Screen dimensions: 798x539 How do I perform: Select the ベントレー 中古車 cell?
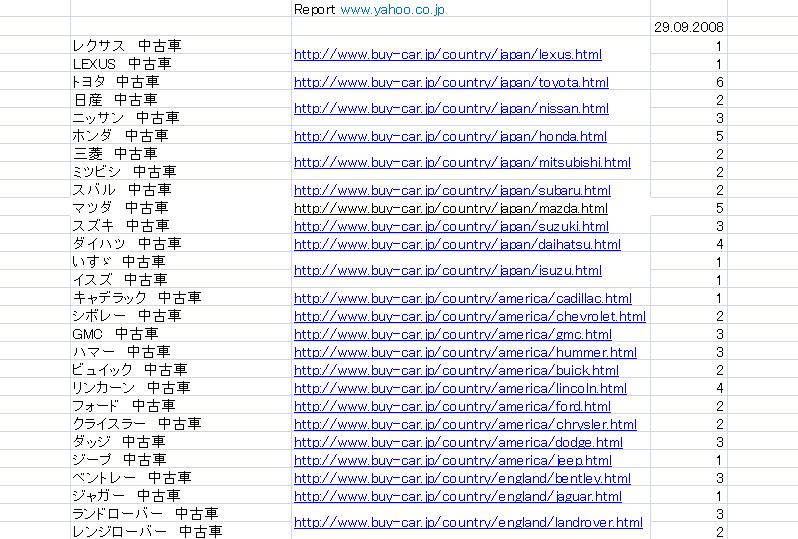pyautogui.click(x=181, y=478)
